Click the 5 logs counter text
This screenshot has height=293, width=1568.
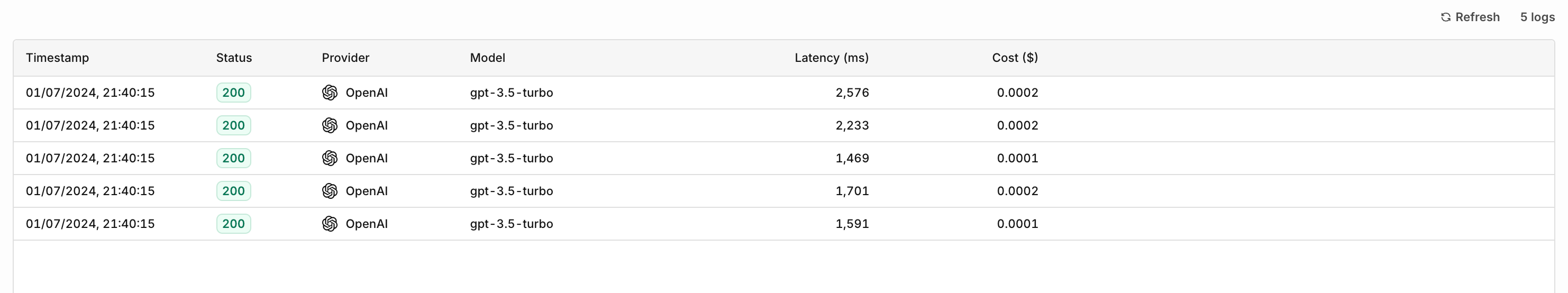pyautogui.click(x=1537, y=17)
